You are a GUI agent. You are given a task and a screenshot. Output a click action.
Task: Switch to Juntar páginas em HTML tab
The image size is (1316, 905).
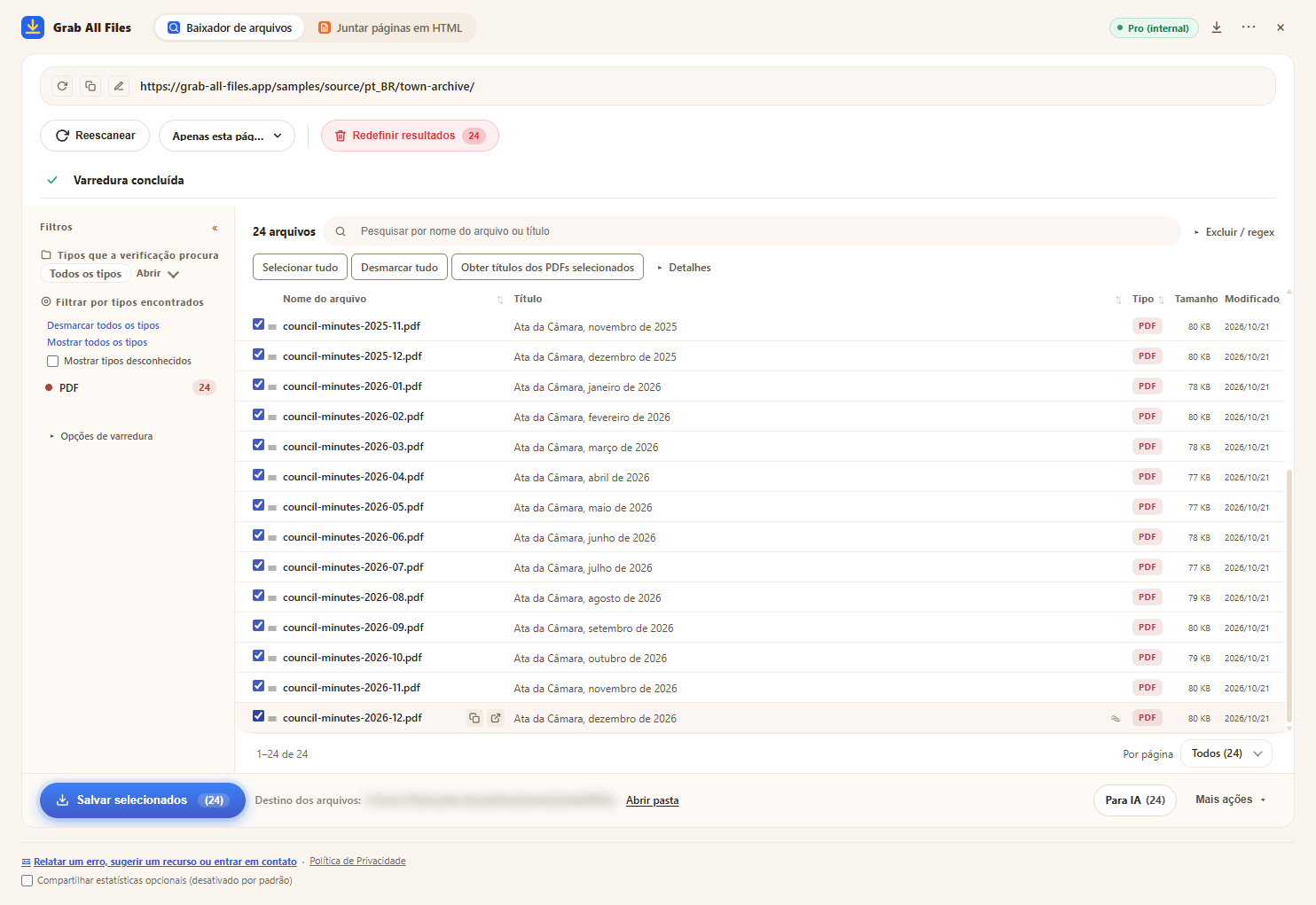point(390,27)
